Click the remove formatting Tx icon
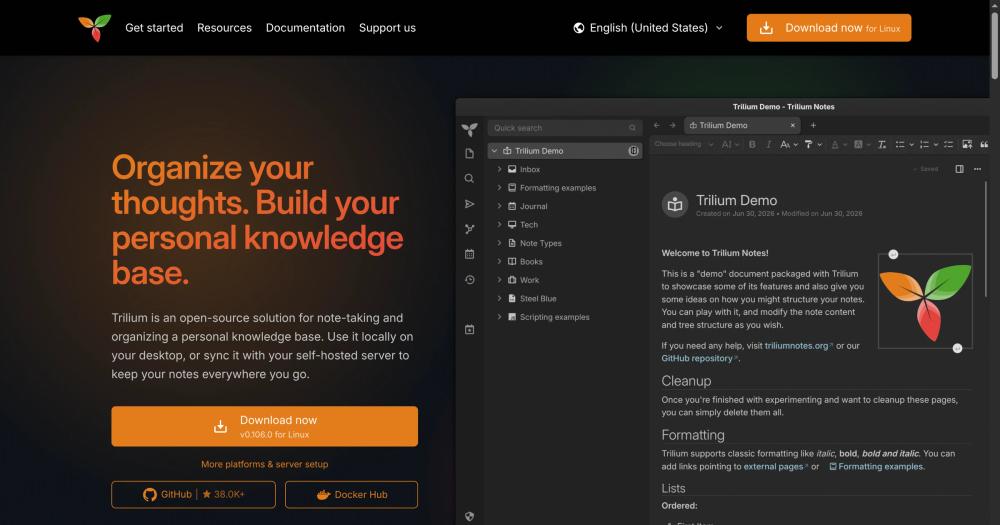 (881, 144)
